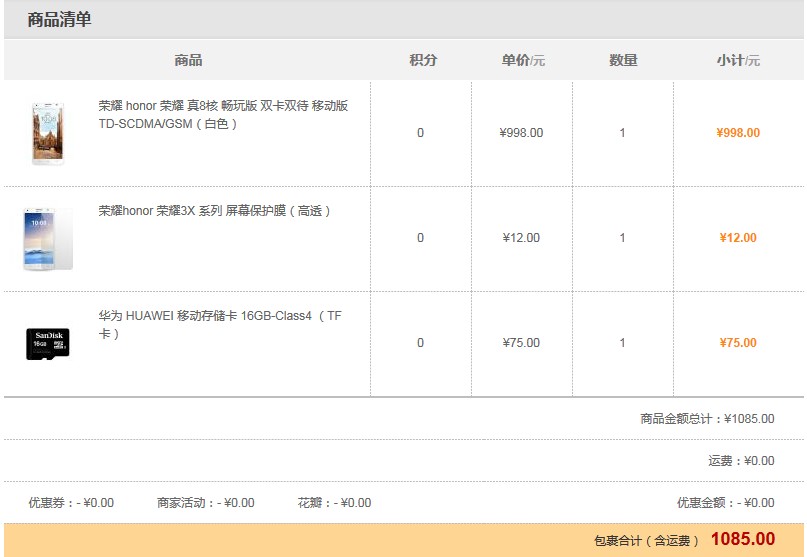Open the 华为 HUAWEI 移动存储卡 16GB product link

coord(220,325)
